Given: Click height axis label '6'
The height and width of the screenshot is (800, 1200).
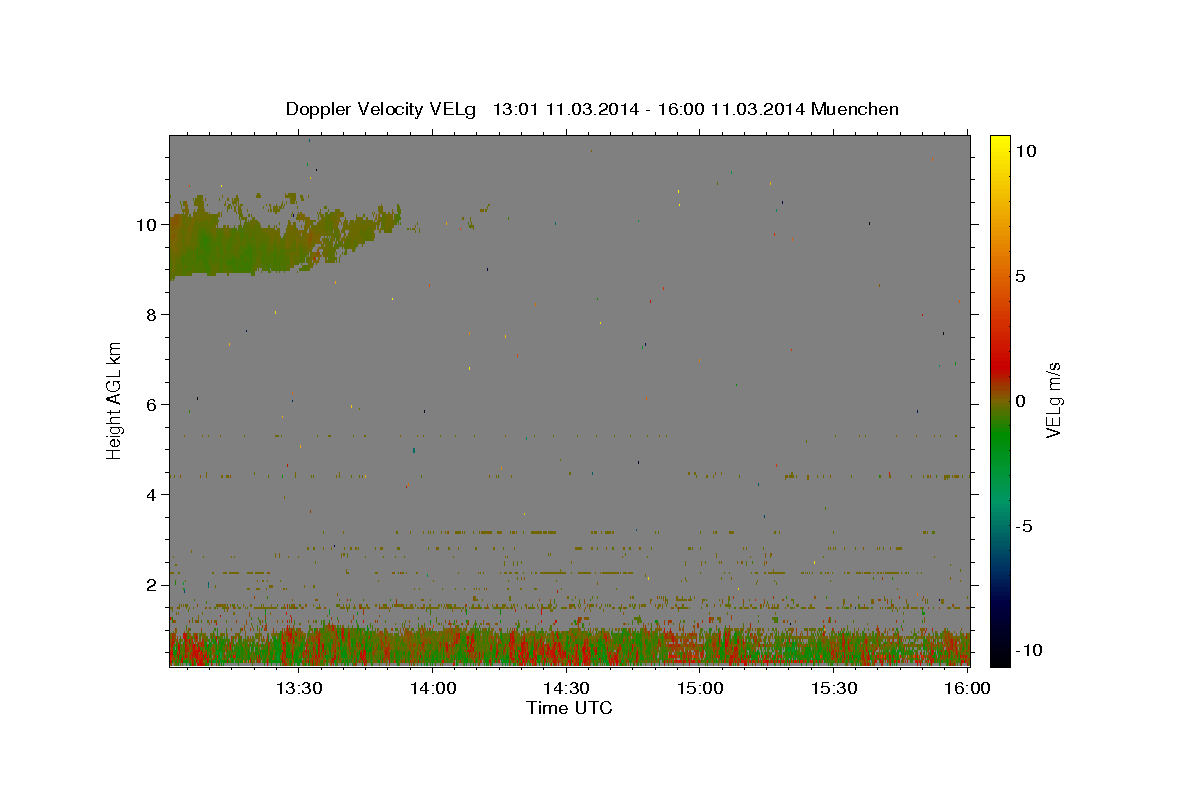Looking at the screenshot, I should pyautogui.click(x=153, y=404).
